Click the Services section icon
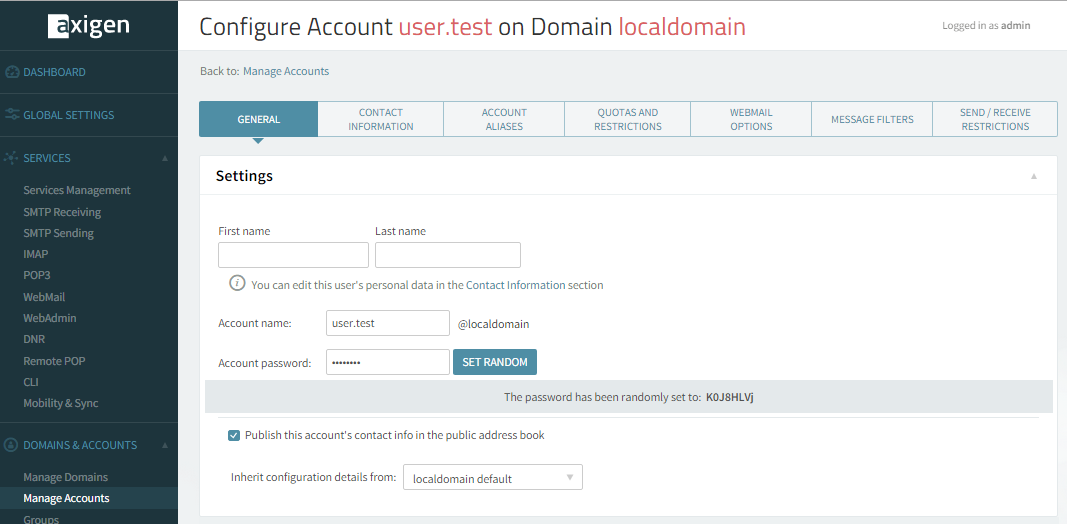1067x524 pixels. 12,158
